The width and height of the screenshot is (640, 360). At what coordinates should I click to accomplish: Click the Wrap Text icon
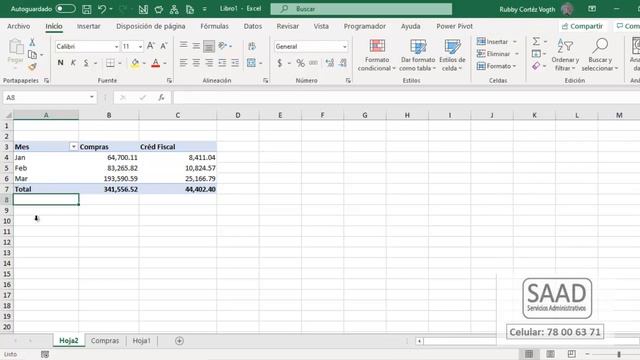click(x=251, y=46)
